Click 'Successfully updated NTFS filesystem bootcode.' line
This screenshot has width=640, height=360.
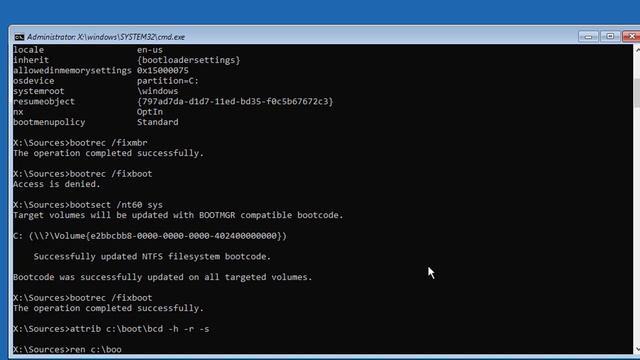(x=152, y=256)
